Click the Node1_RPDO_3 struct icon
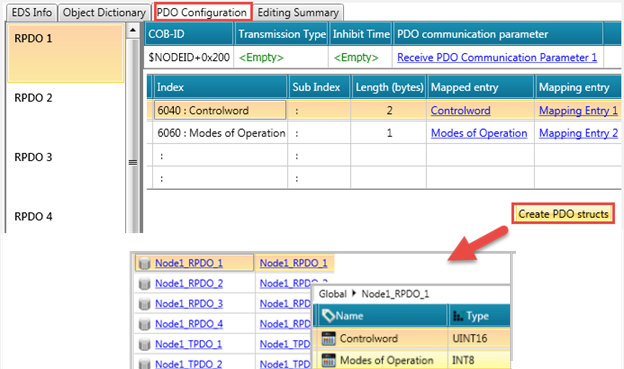Image resolution: width=624 pixels, height=369 pixels. tap(144, 304)
